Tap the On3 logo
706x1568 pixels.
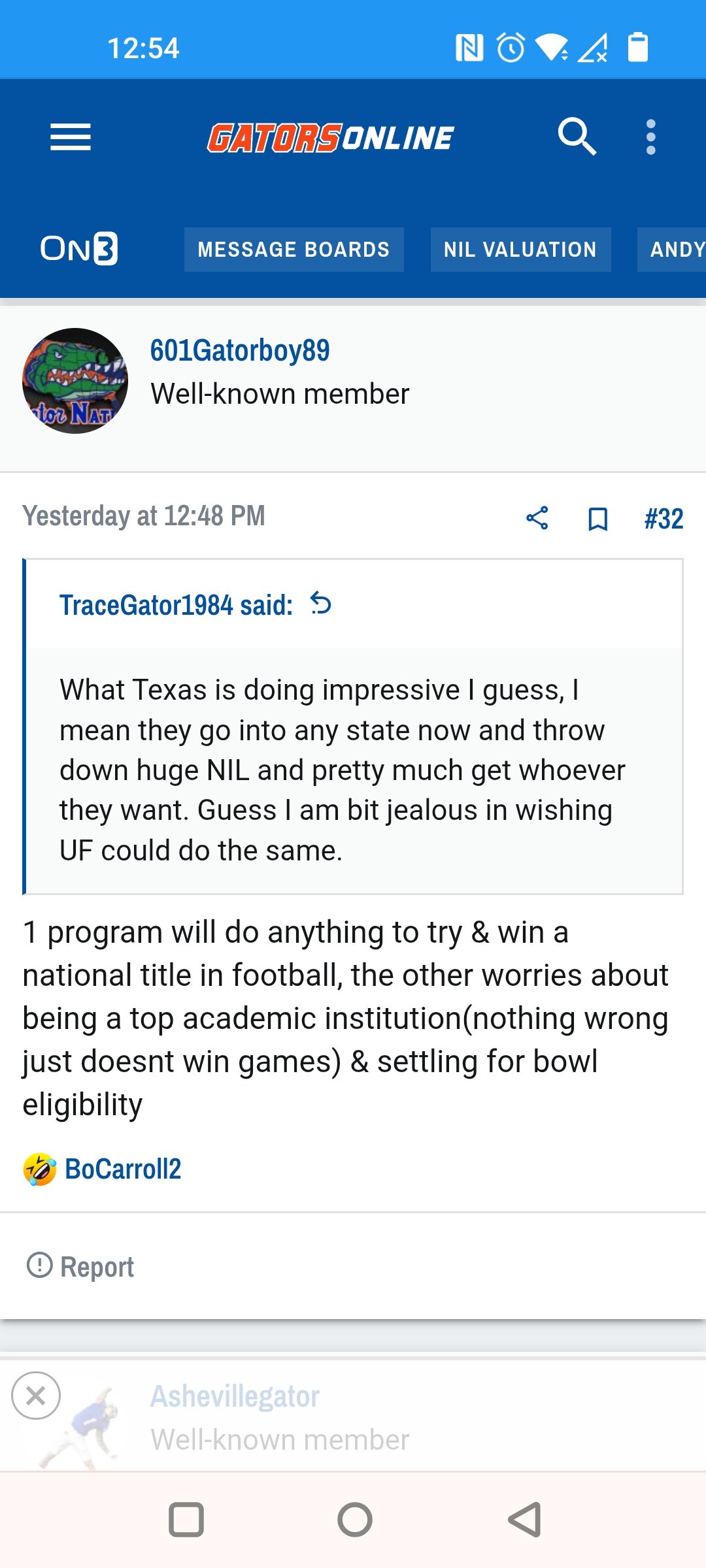[x=79, y=249]
